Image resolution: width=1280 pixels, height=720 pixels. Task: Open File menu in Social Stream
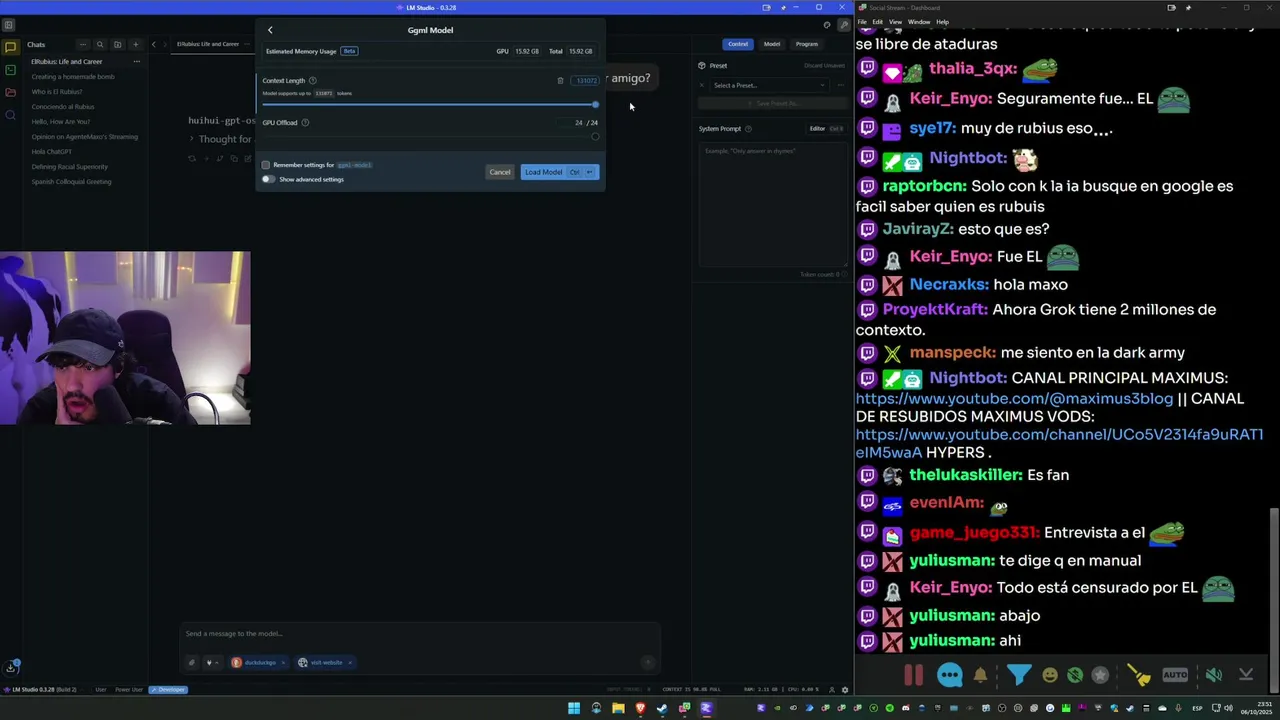862,21
